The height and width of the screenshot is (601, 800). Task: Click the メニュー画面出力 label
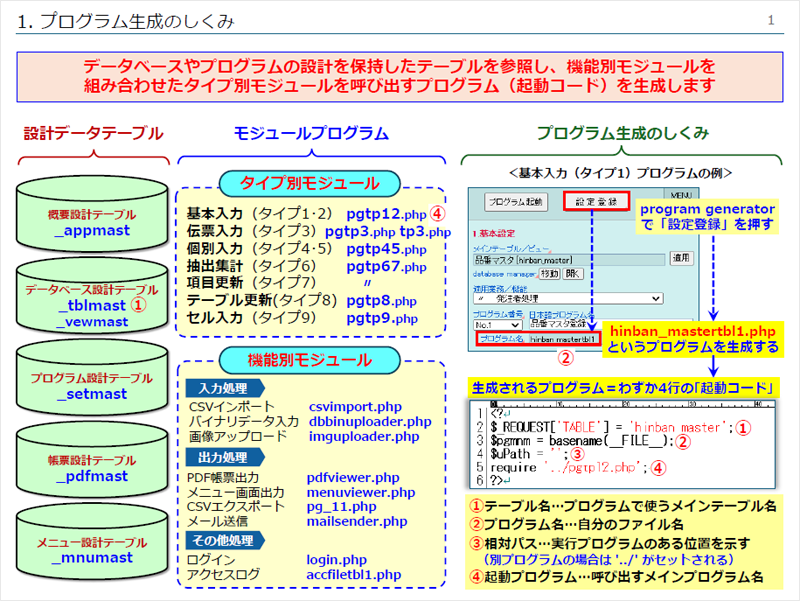click(x=235, y=492)
